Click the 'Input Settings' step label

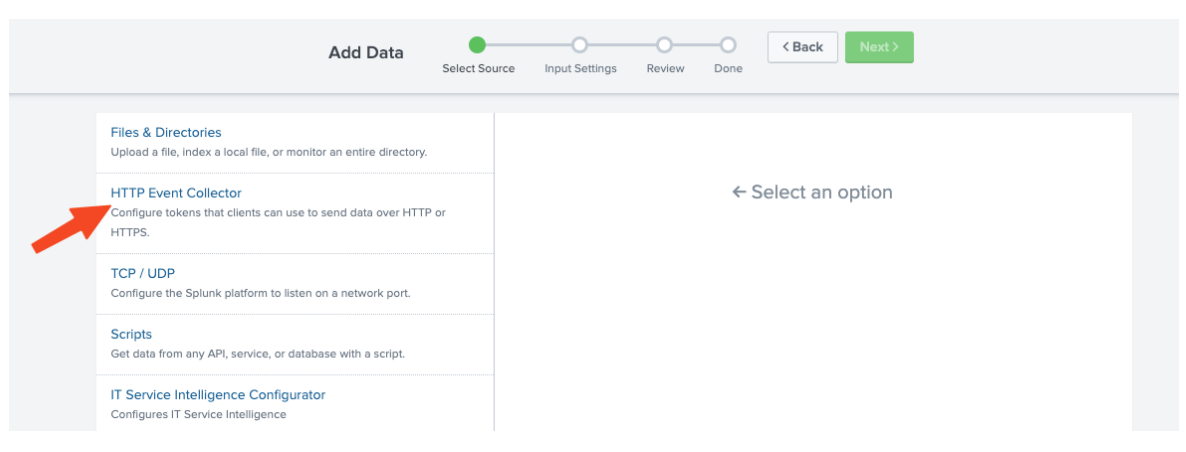580,69
